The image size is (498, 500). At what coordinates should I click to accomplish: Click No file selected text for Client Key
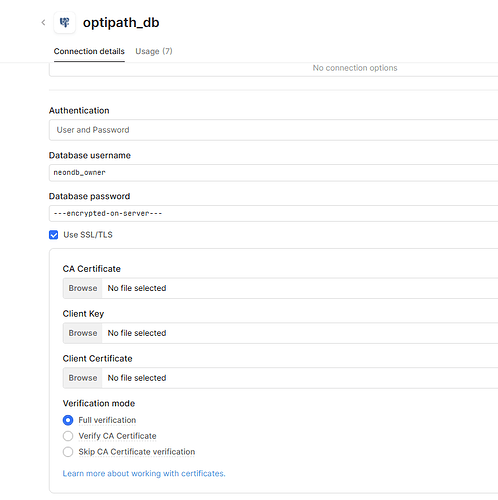pyautogui.click(x=137, y=333)
